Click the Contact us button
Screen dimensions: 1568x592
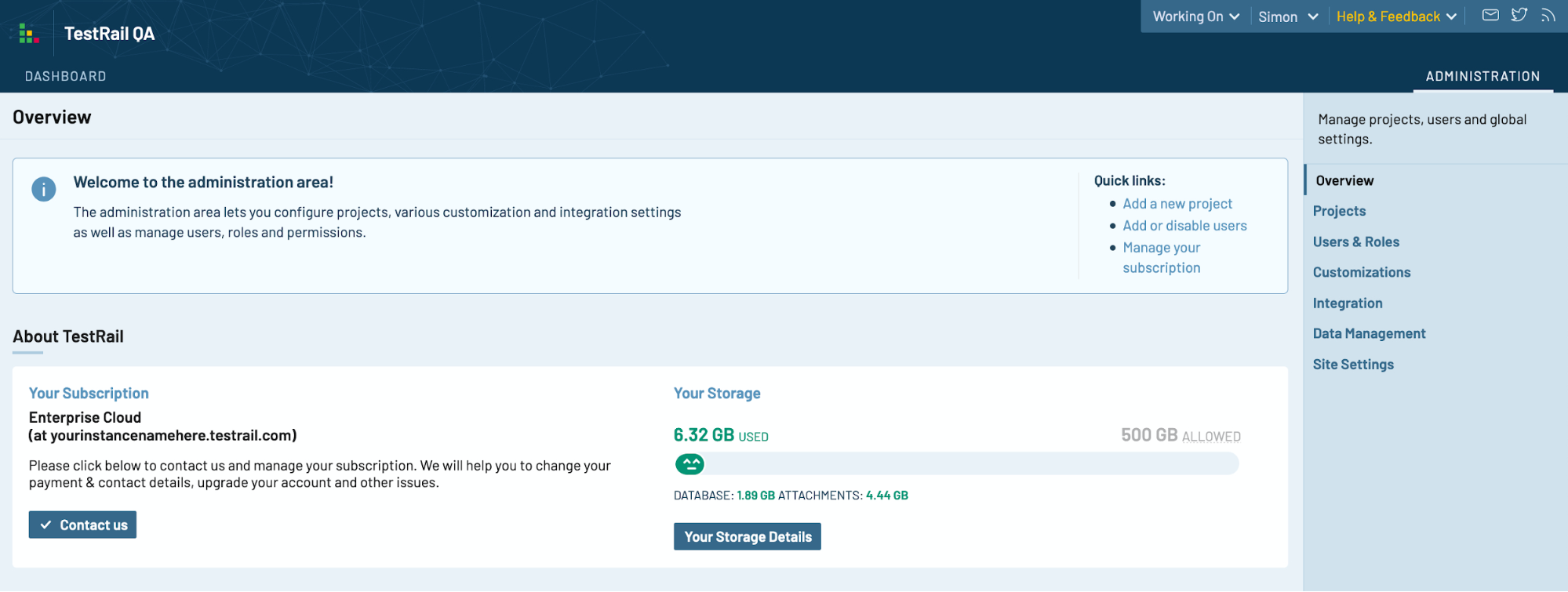pos(82,525)
